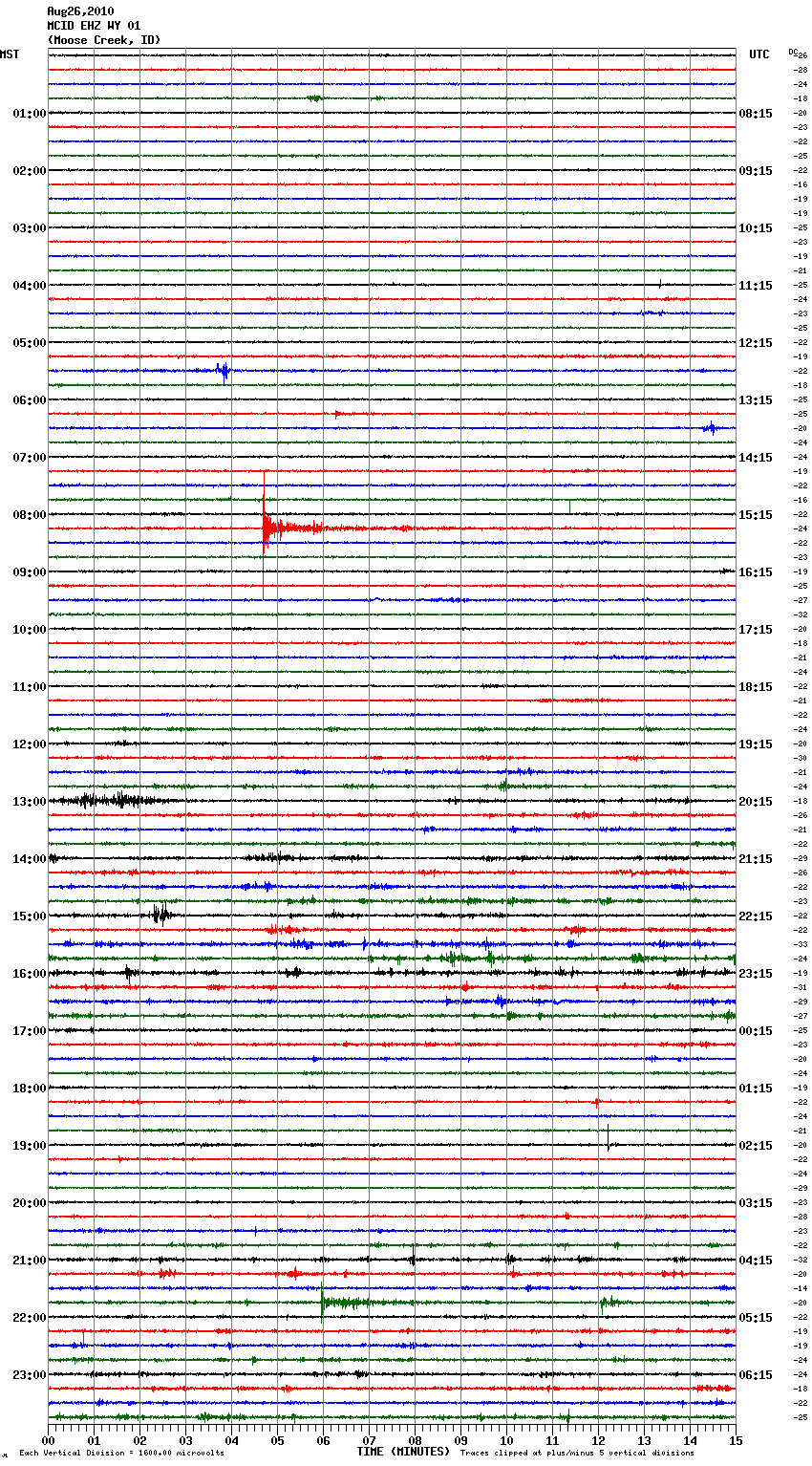The image size is (812, 1466).
Task: Click the 04:15 UTC row label
Action: 756,1261
